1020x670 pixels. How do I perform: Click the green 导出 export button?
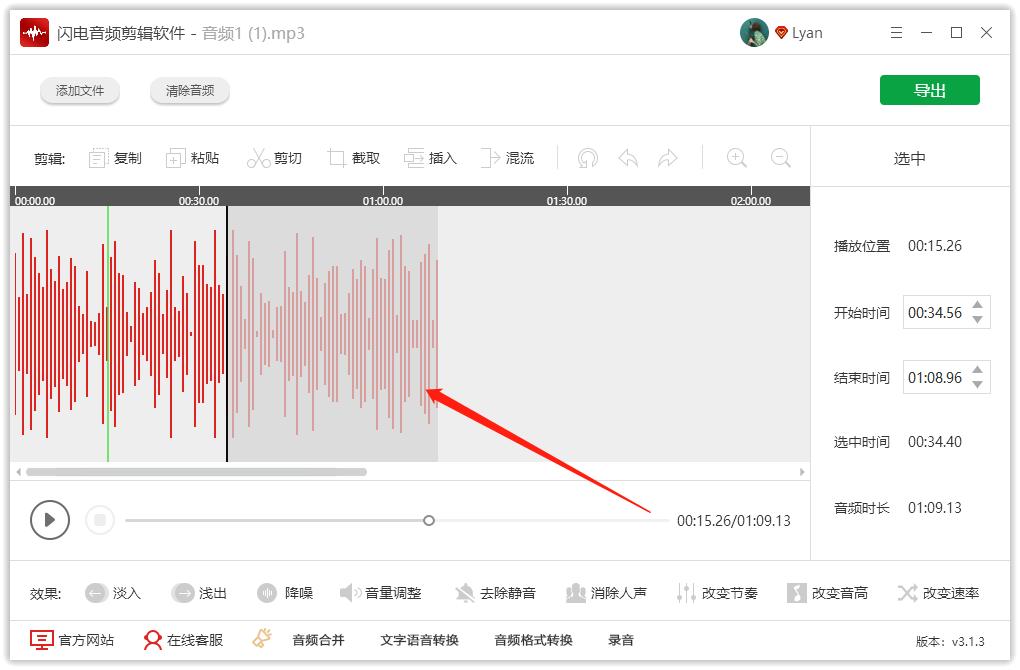(929, 89)
